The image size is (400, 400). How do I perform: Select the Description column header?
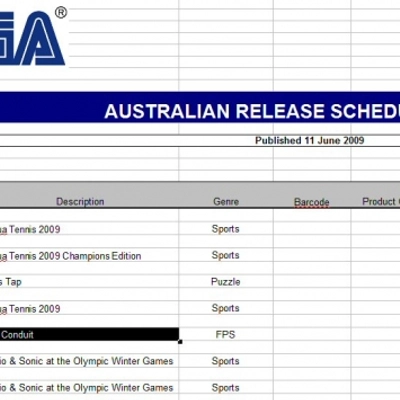point(80,202)
